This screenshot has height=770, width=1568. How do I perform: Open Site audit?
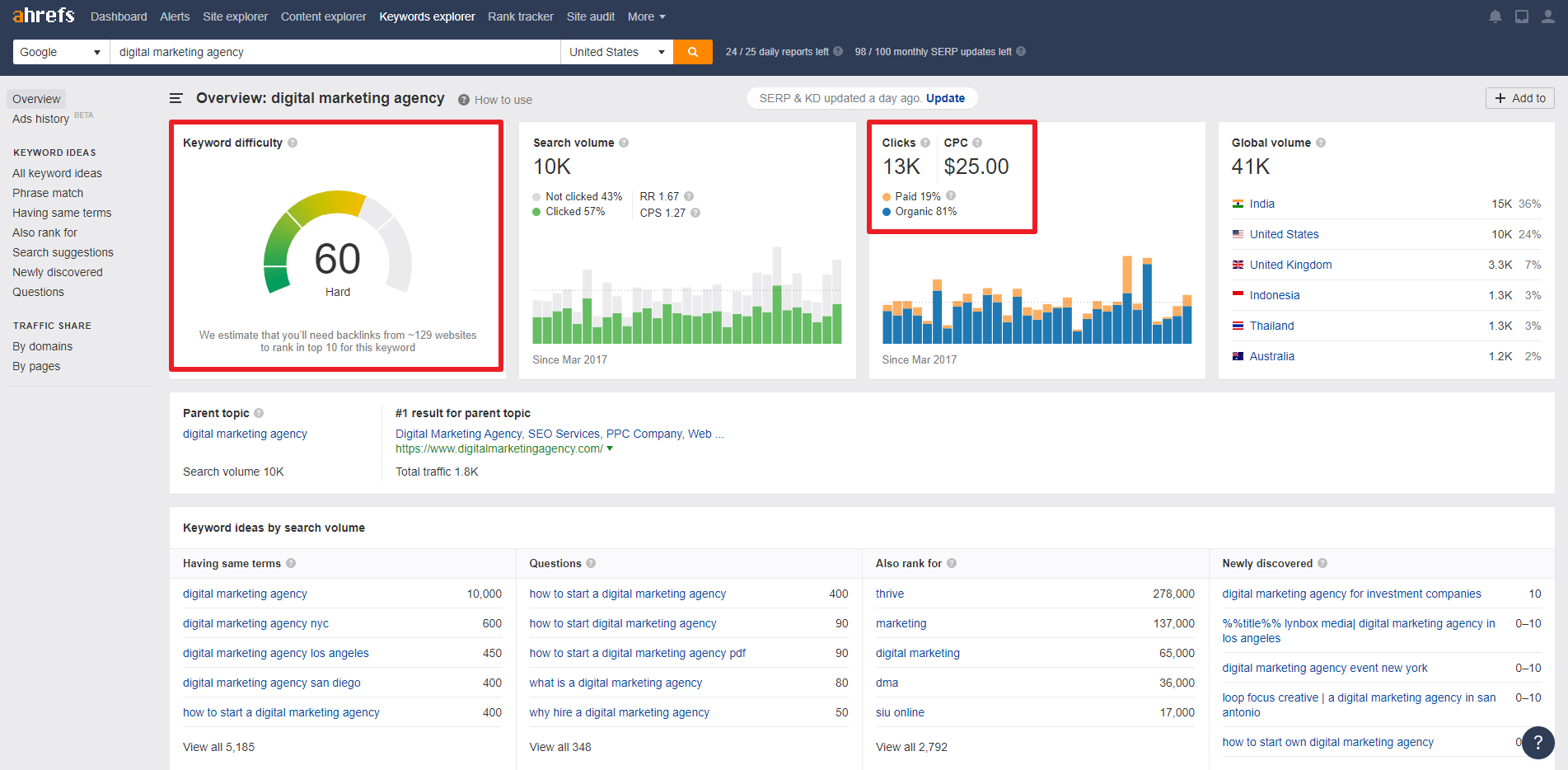(x=591, y=16)
